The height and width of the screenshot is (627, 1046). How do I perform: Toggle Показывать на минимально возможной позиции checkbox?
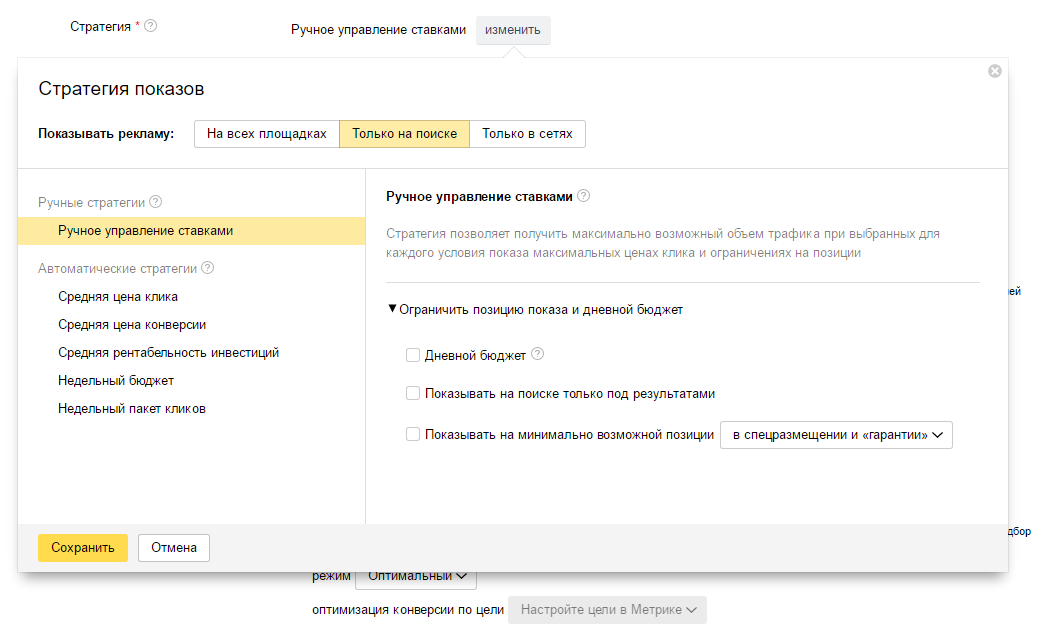click(413, 435)
